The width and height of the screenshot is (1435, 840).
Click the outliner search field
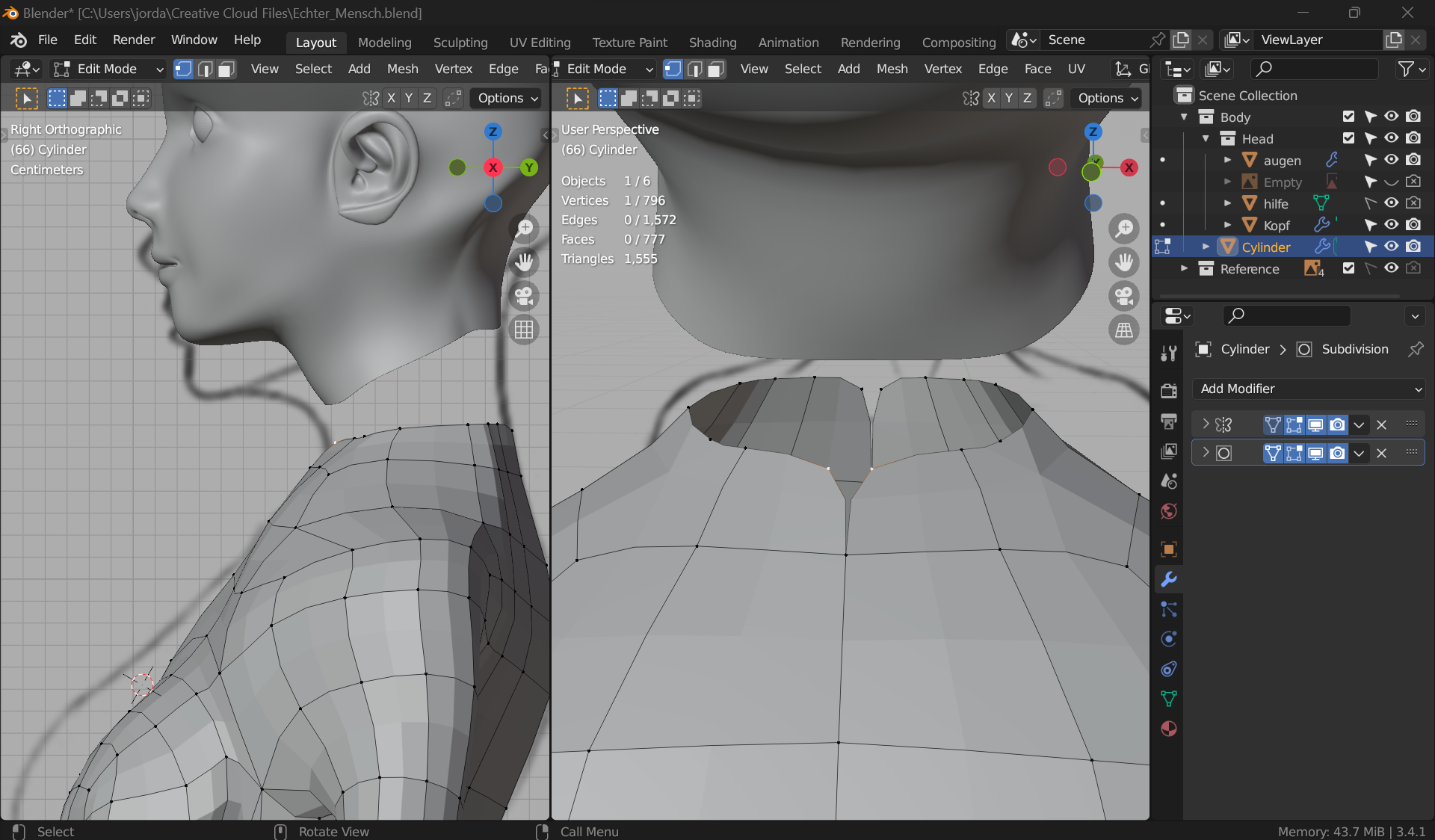click(1315, 69)
